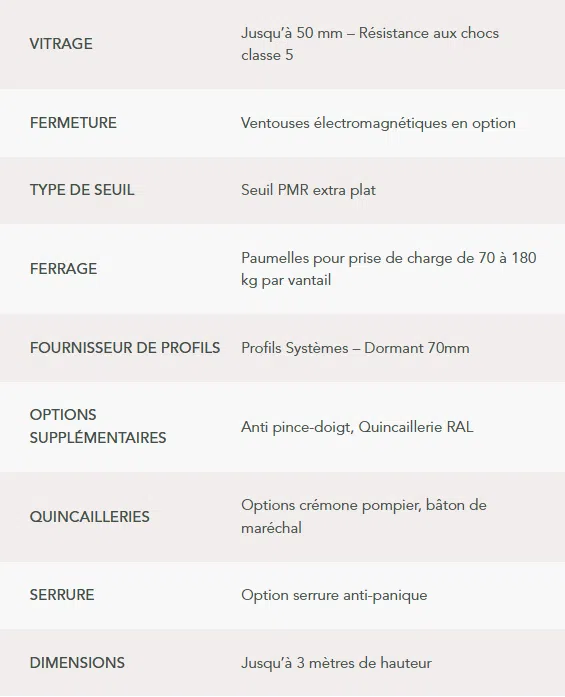
Task: Click the VITRAGE row label
Action: [61, 44]
